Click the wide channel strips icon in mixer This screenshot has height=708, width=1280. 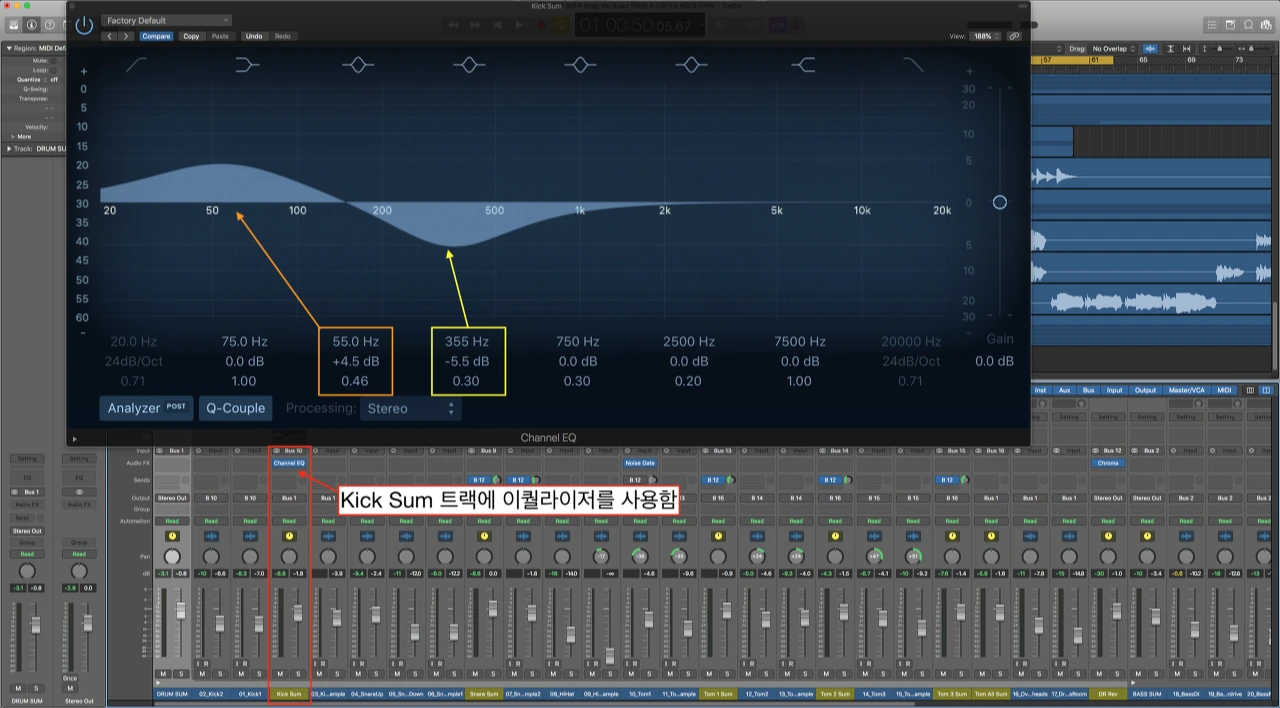click(1266, 390)
